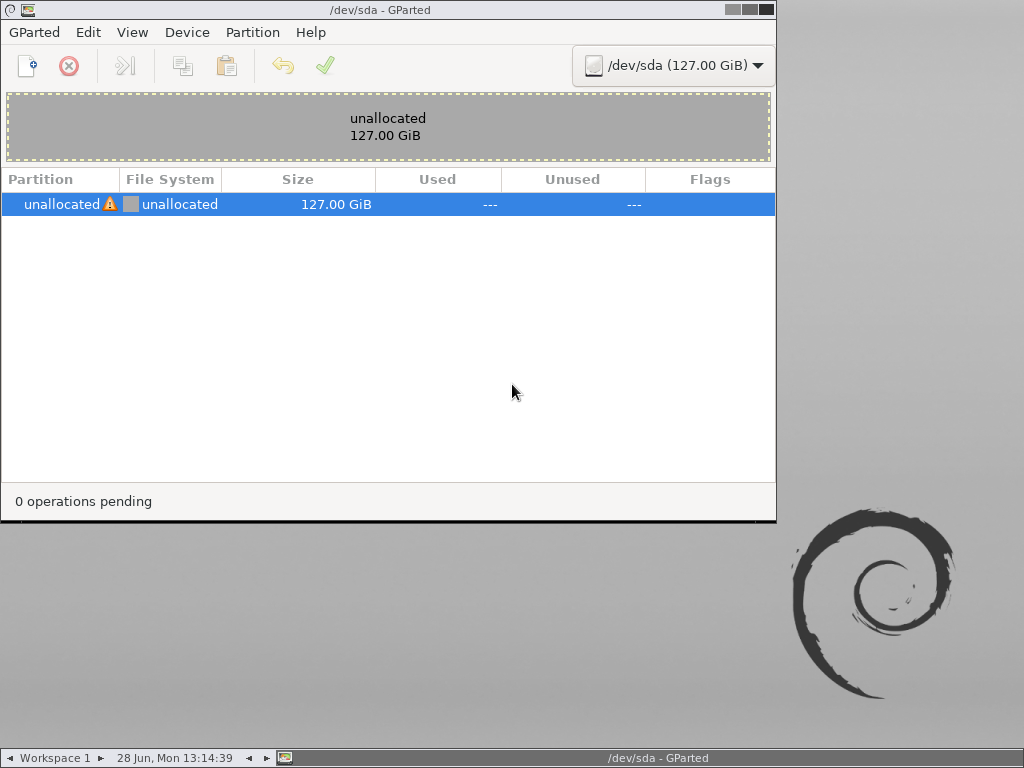
Task: Click the Used column header
Action: [x=438, y=180]
